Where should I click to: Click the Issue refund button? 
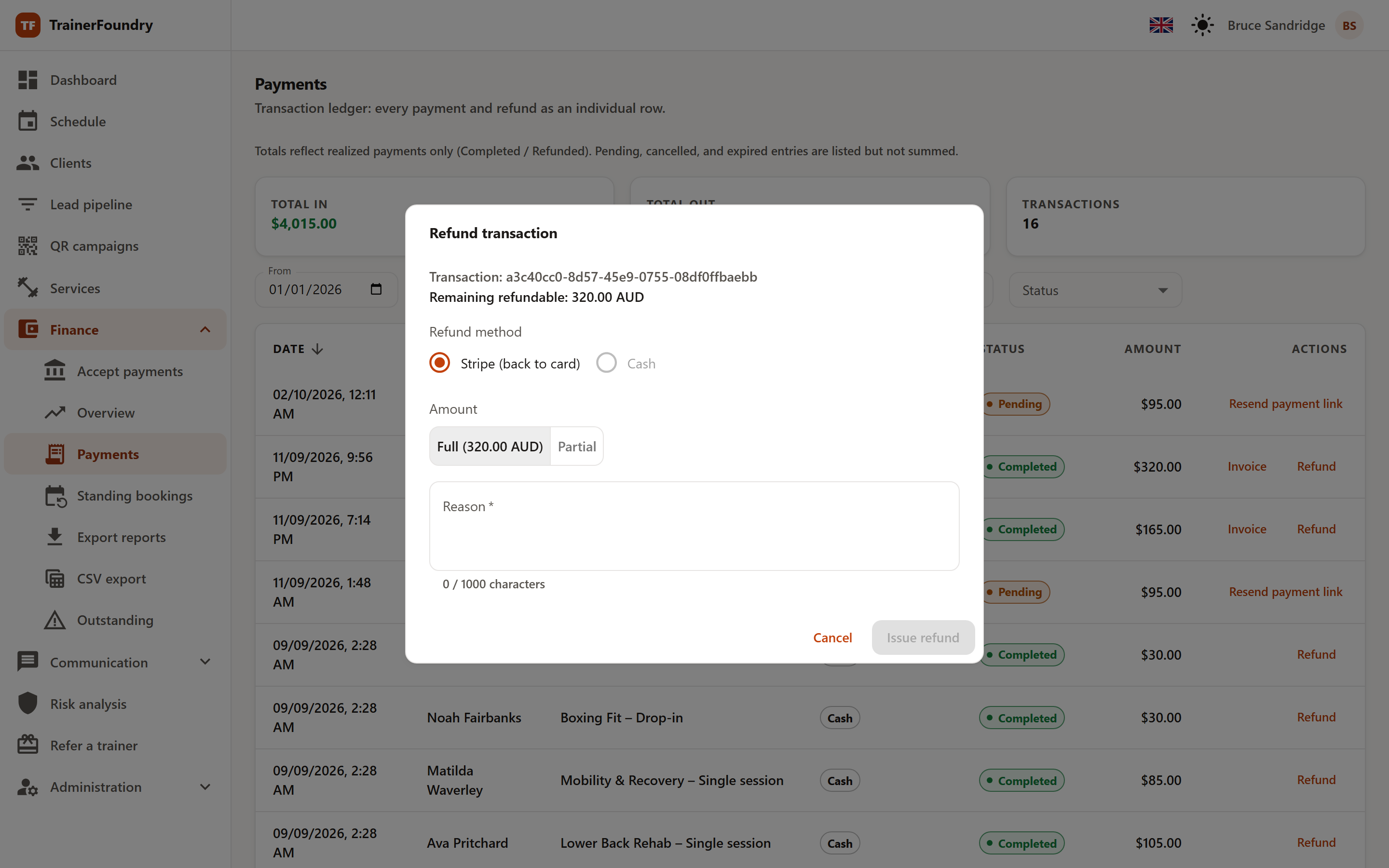pos(922,637)
